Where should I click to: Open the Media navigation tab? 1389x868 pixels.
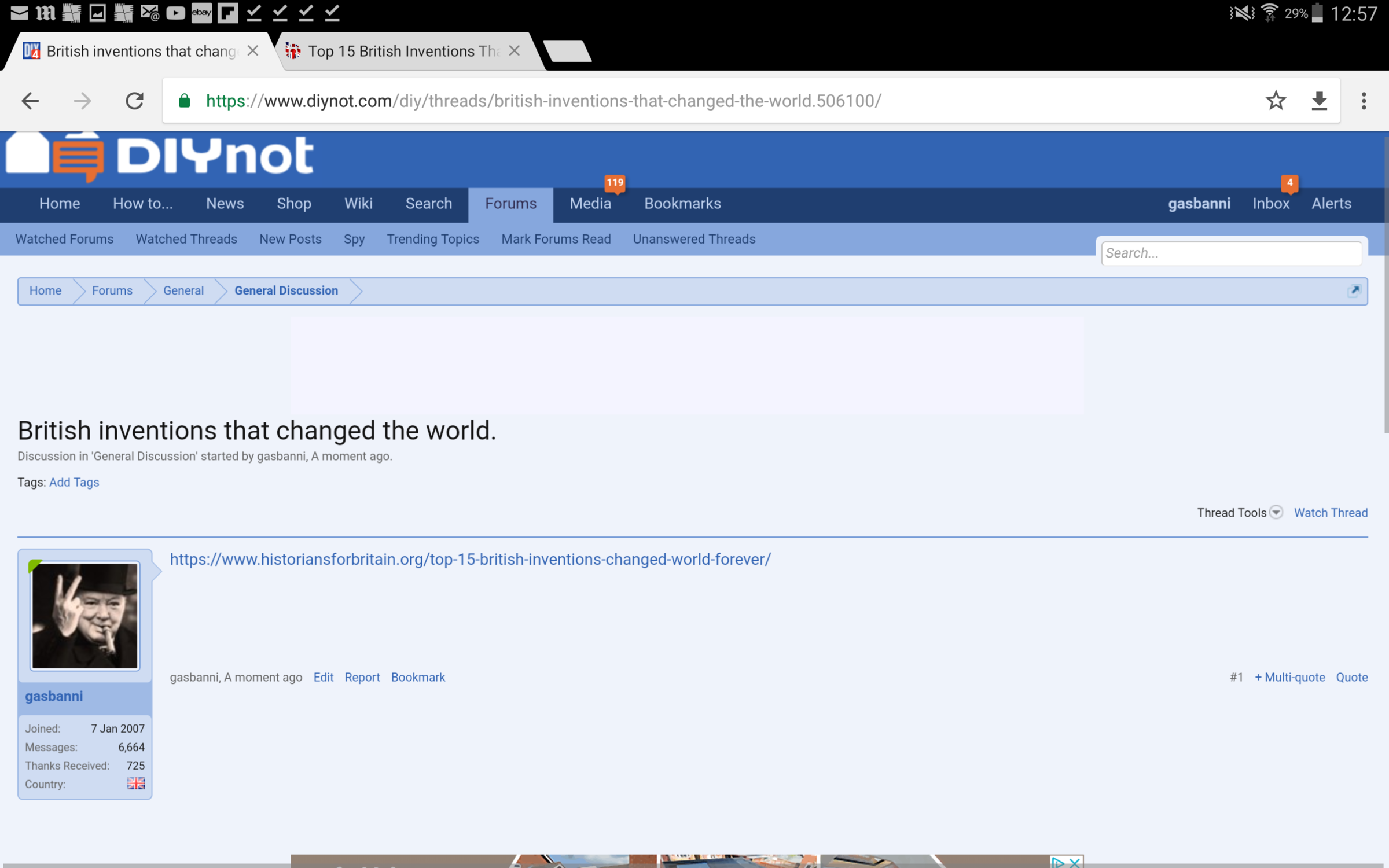590,204
